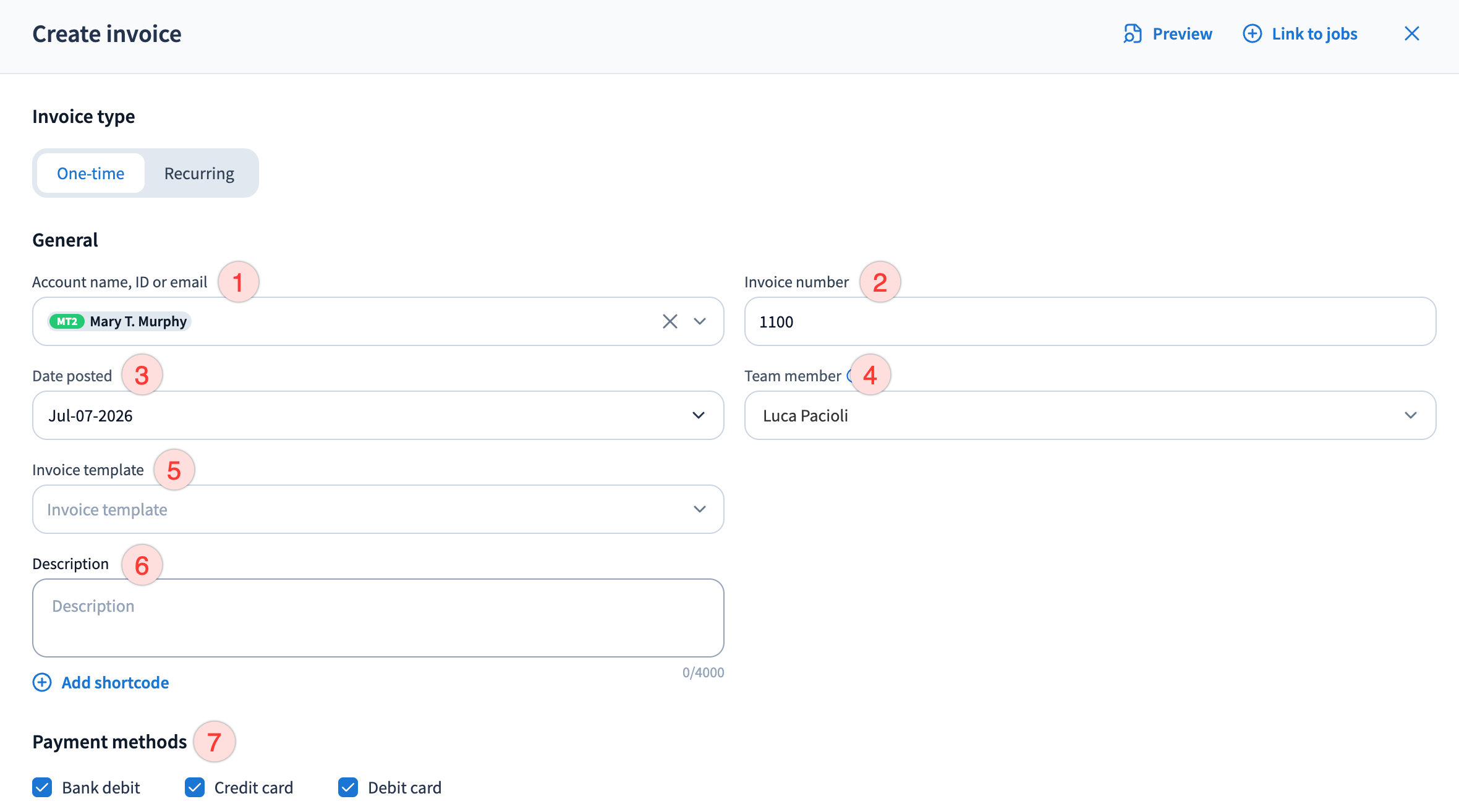
Task: Click the info icon beside Team member
Action: [851, 375]
